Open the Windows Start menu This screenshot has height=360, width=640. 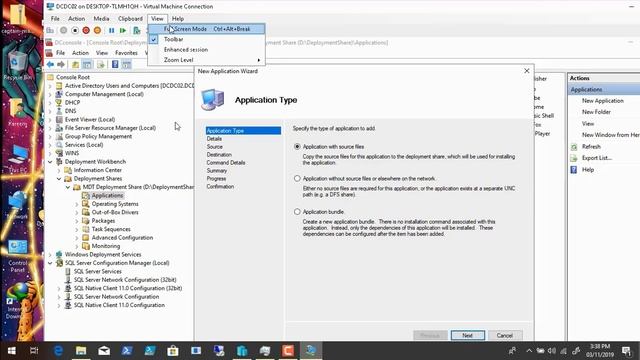(11, 351)
